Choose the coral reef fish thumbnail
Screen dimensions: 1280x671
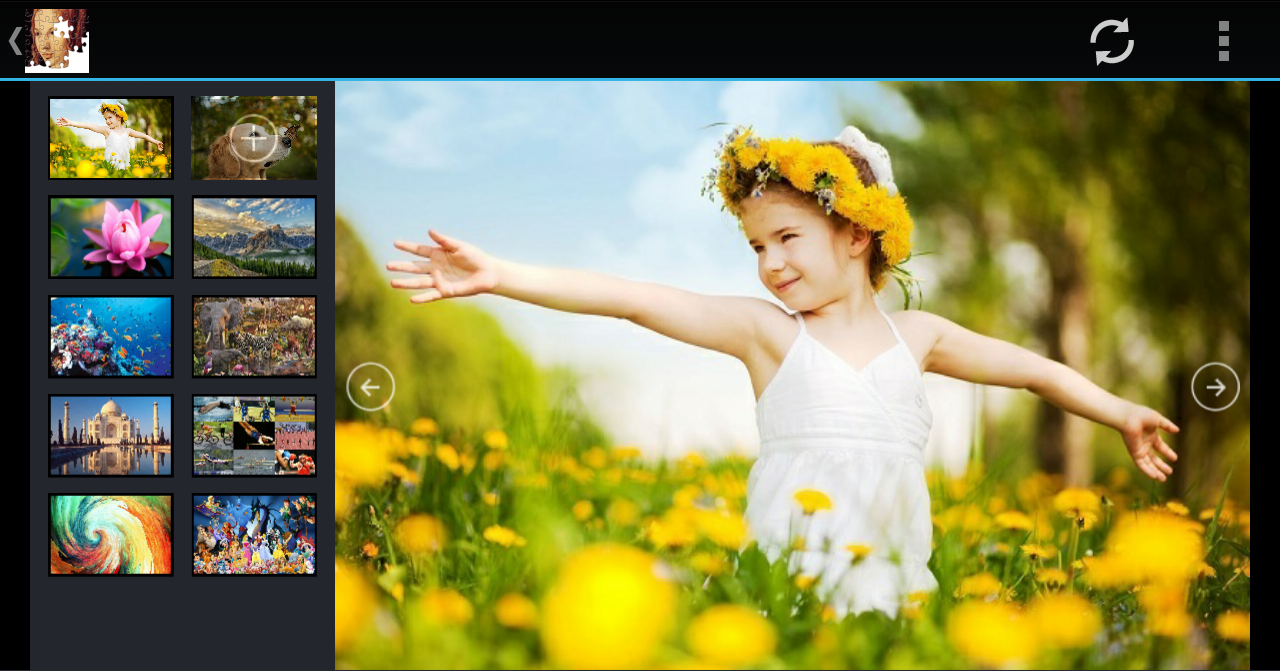[111, 336]
